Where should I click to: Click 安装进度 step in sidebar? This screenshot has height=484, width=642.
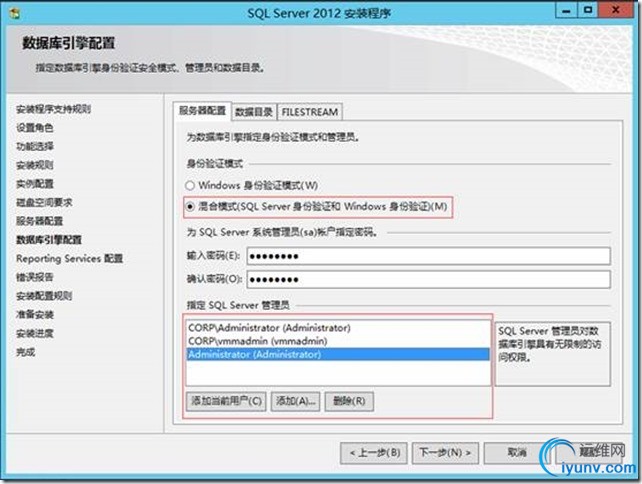(x=34, y=333)
